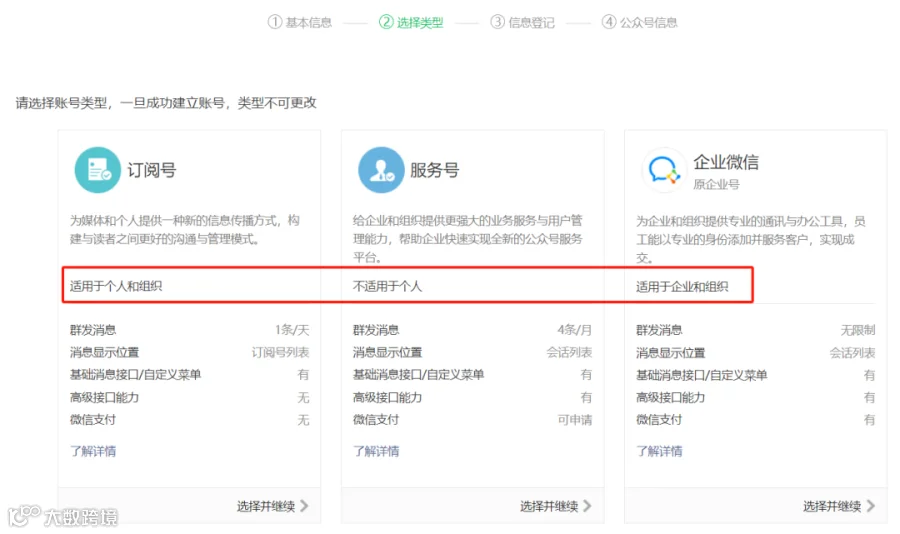Click the 1条/天 value in 订阅号 card
This screenshot has width=900, height=534.
[x=292, y=330]
